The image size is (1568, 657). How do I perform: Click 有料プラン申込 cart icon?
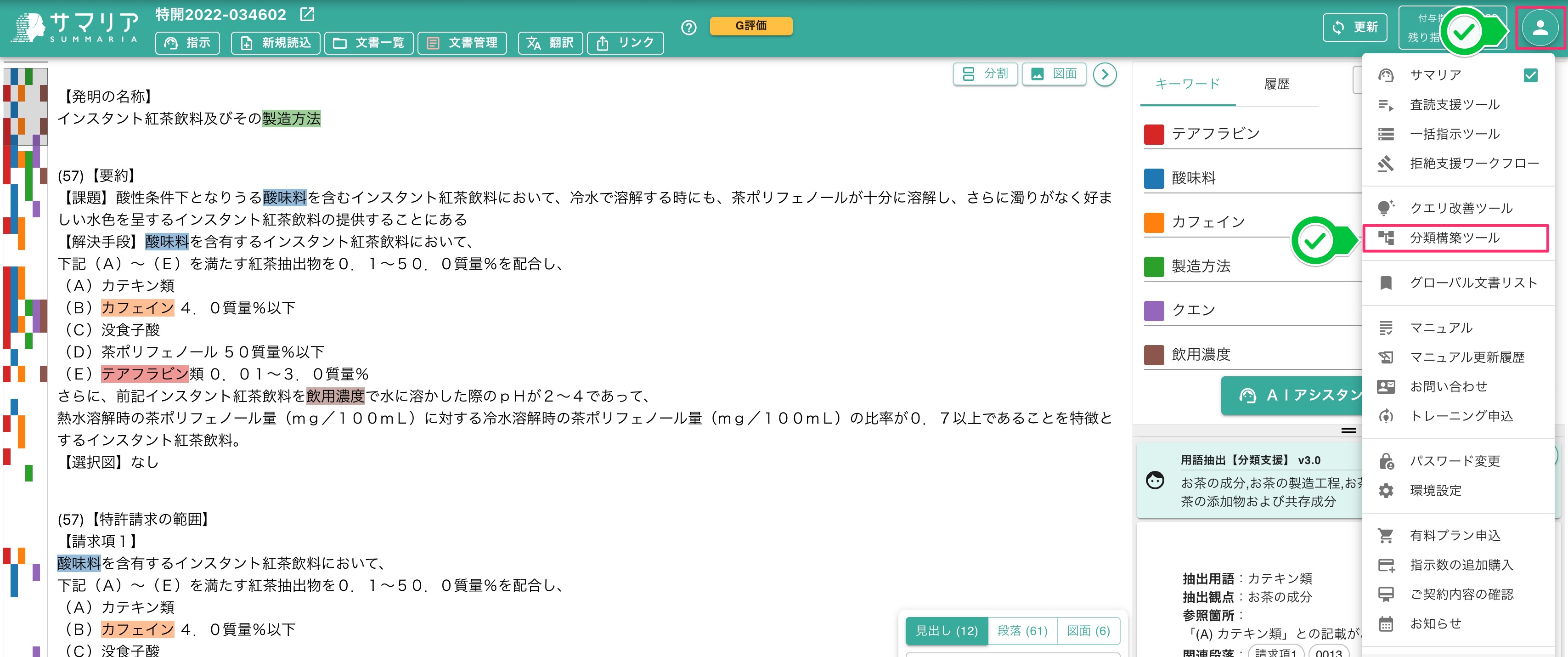[1386, 536]
